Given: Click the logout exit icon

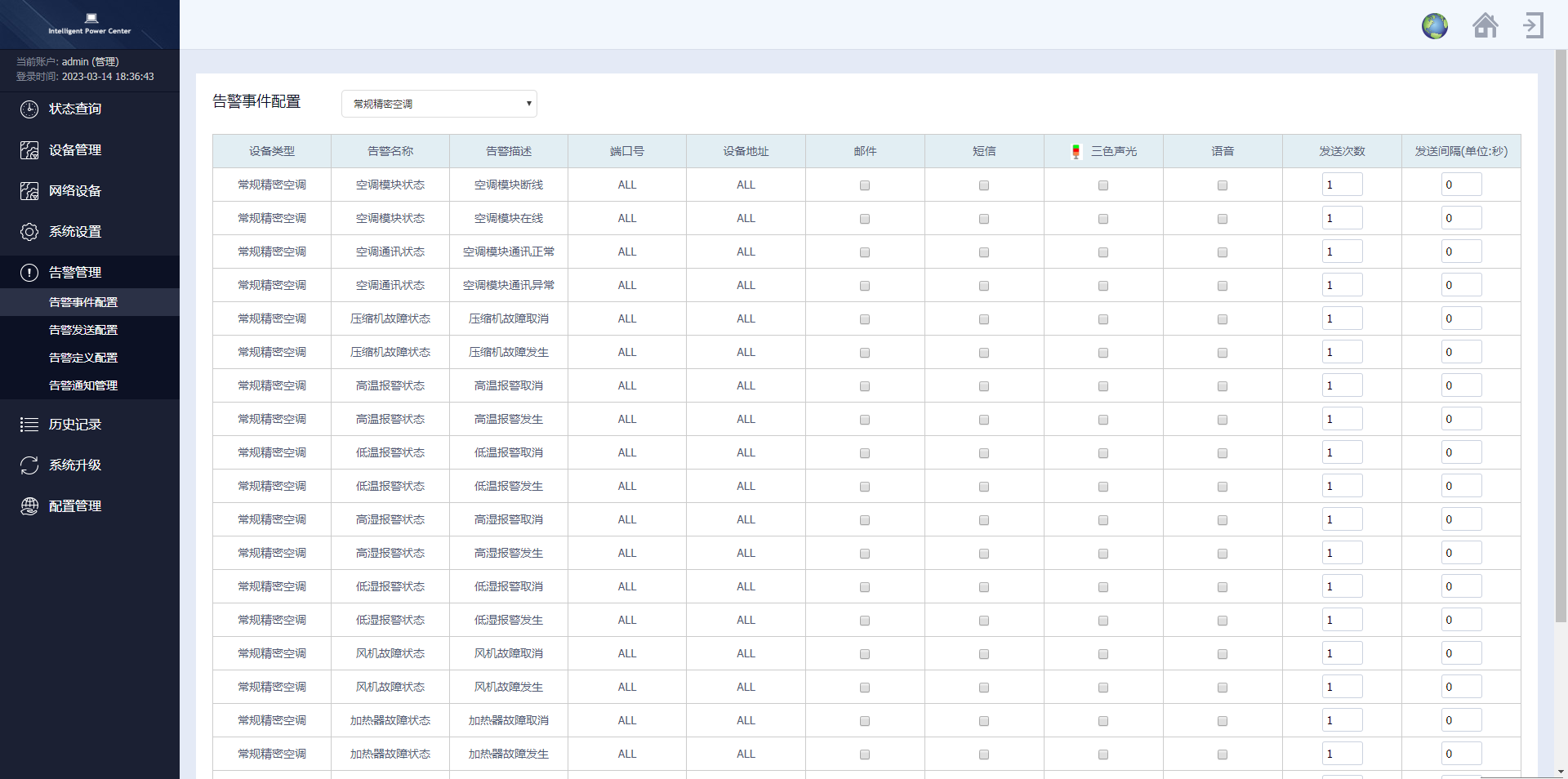Looking at the screenshot, I should (x=1533, y=25).
